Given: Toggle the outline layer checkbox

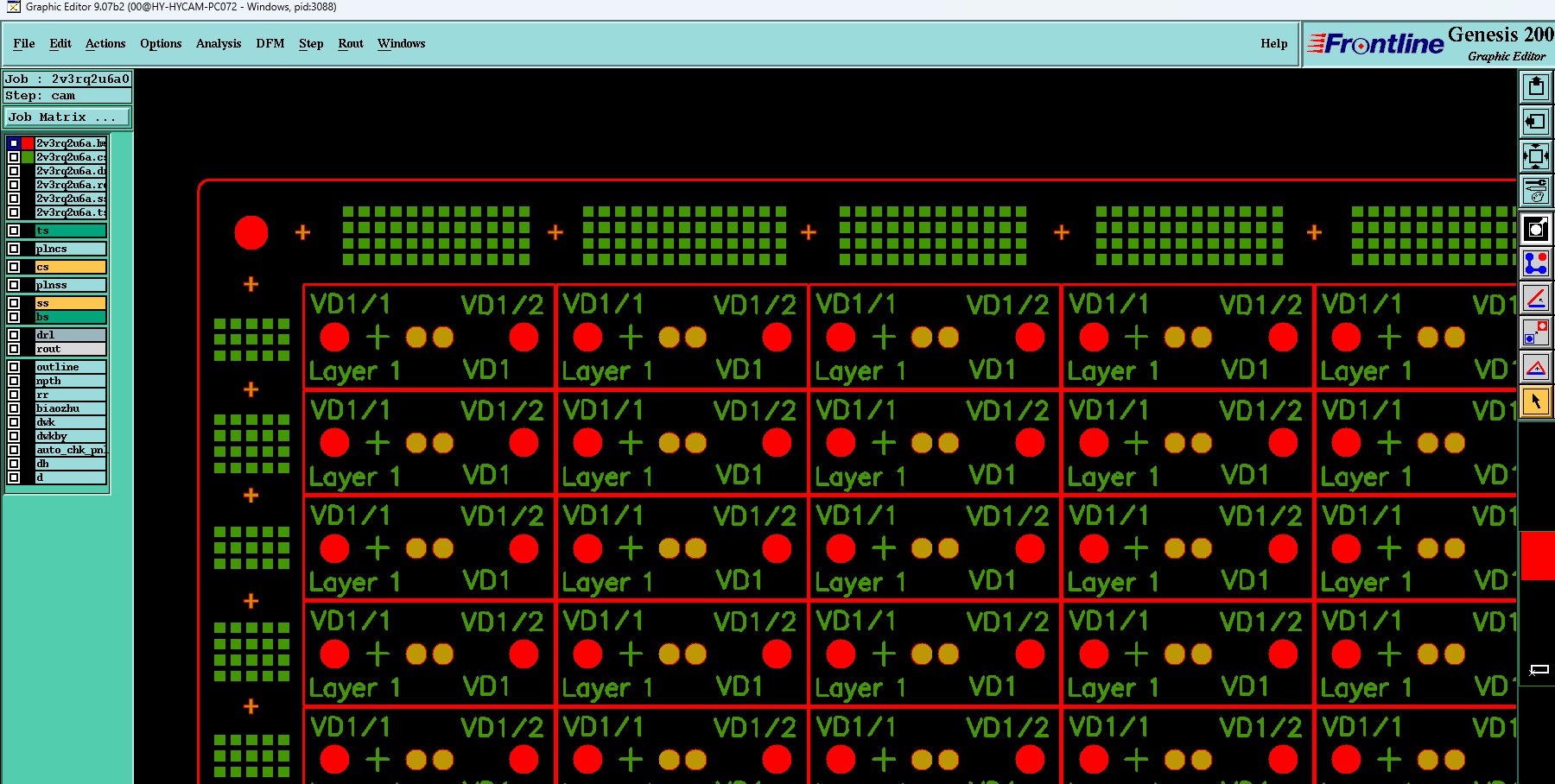Looking at the screenshot, I should (14, 367).
